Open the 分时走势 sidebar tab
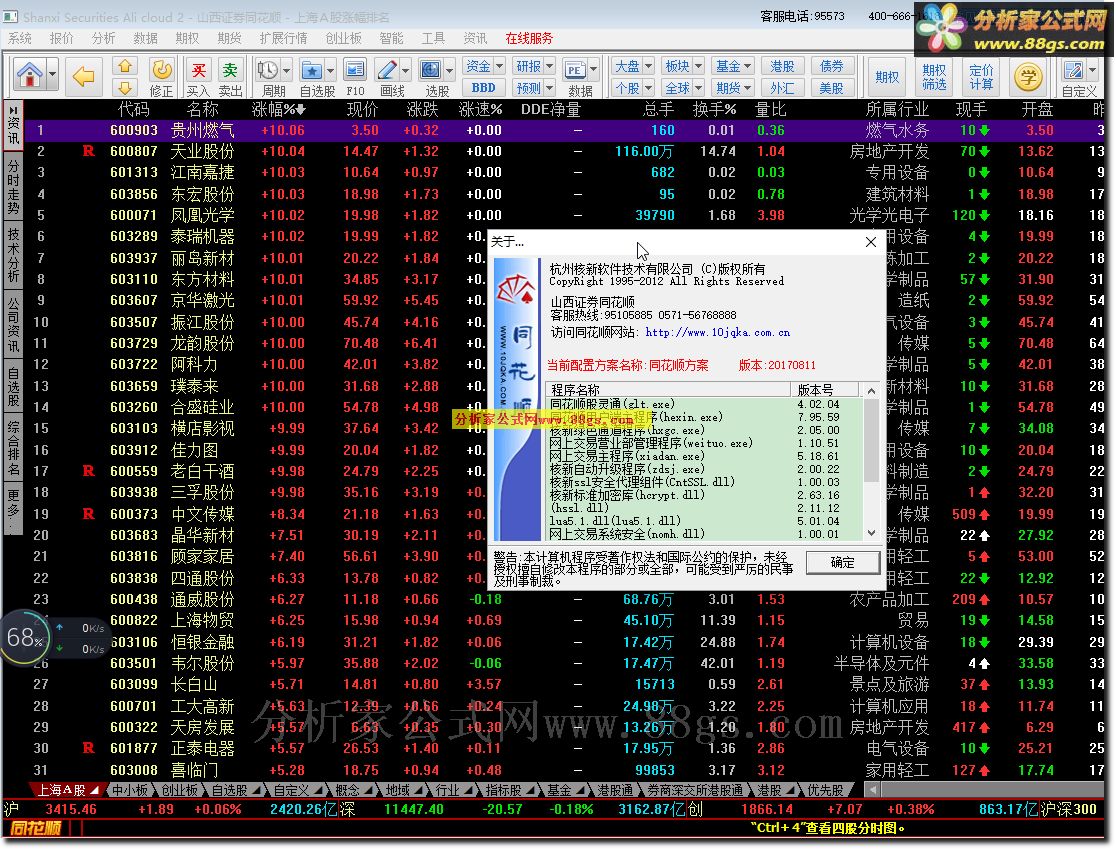The height and width of the screenshot is (849, 1116). tap(13, 187)
